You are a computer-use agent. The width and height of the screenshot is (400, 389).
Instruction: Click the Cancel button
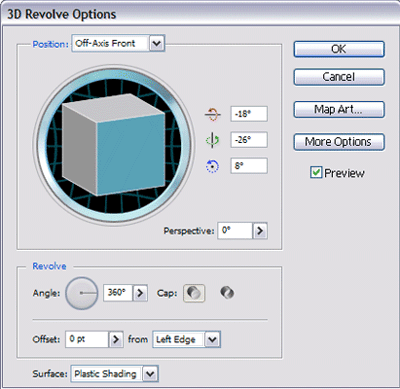click(x=339, y=77)
